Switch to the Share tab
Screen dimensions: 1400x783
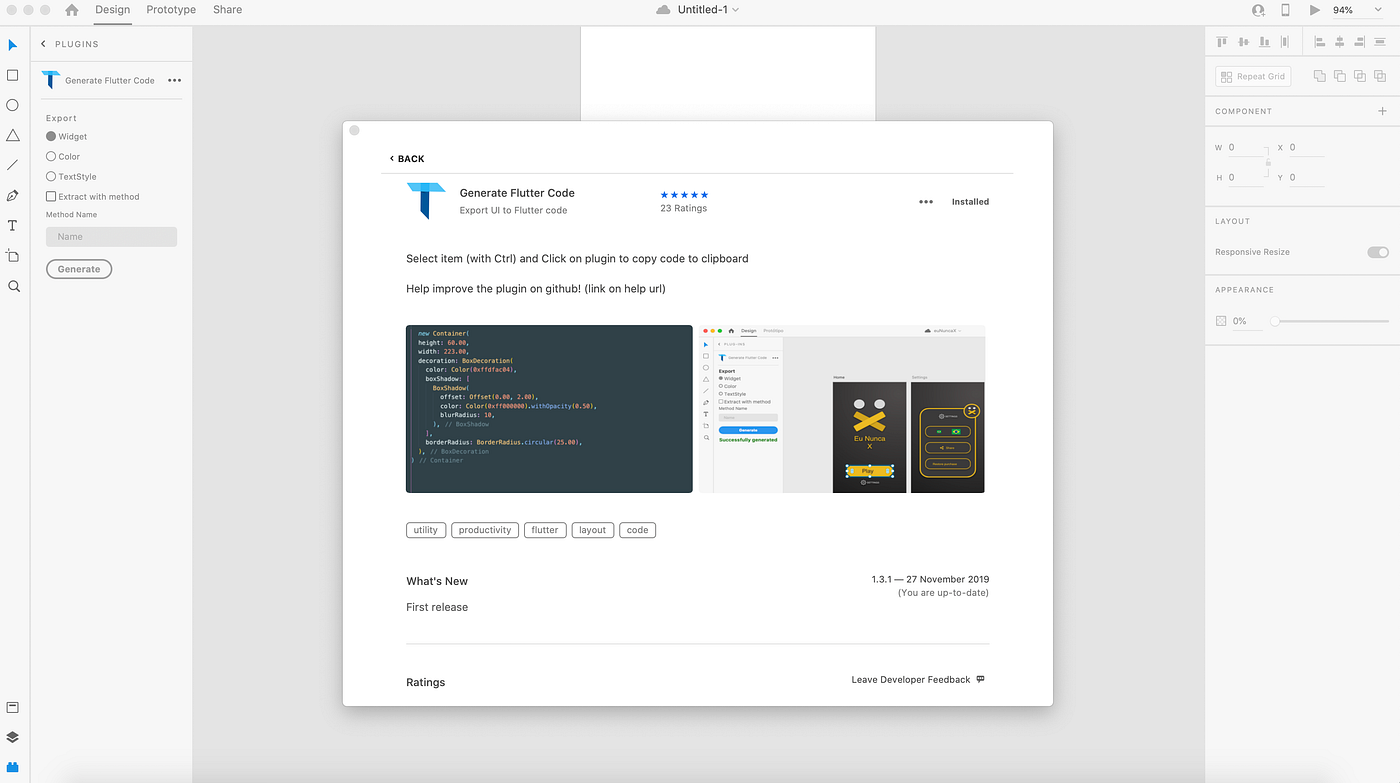tap(227, 10)
